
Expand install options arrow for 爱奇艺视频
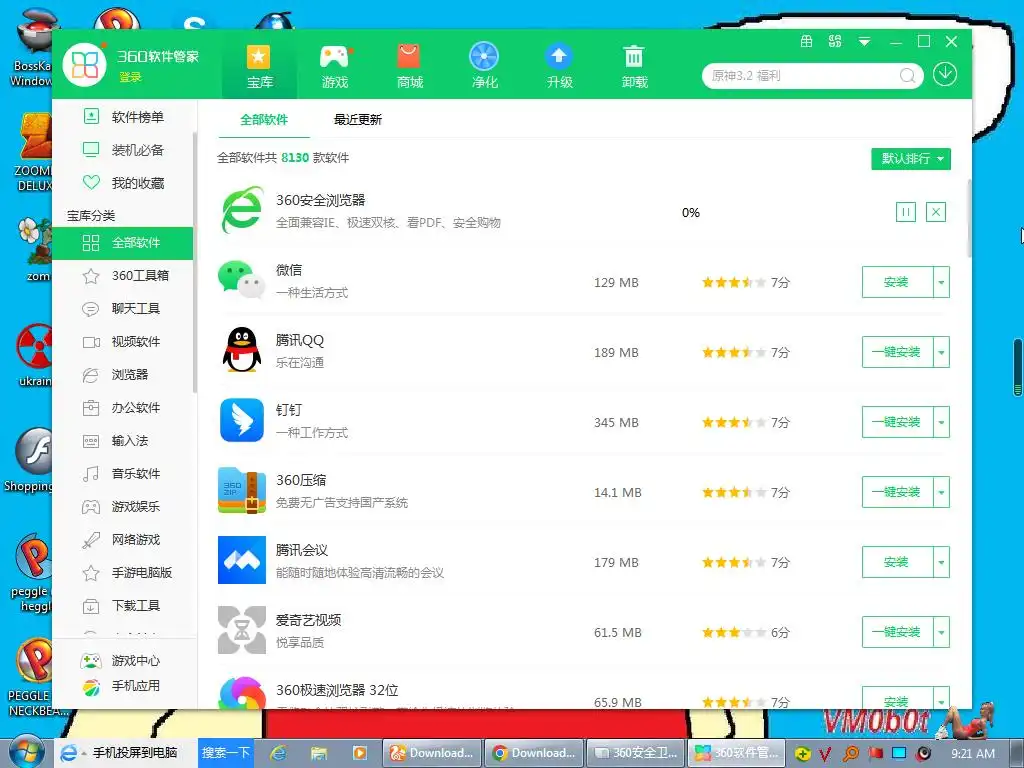point(941,632)
